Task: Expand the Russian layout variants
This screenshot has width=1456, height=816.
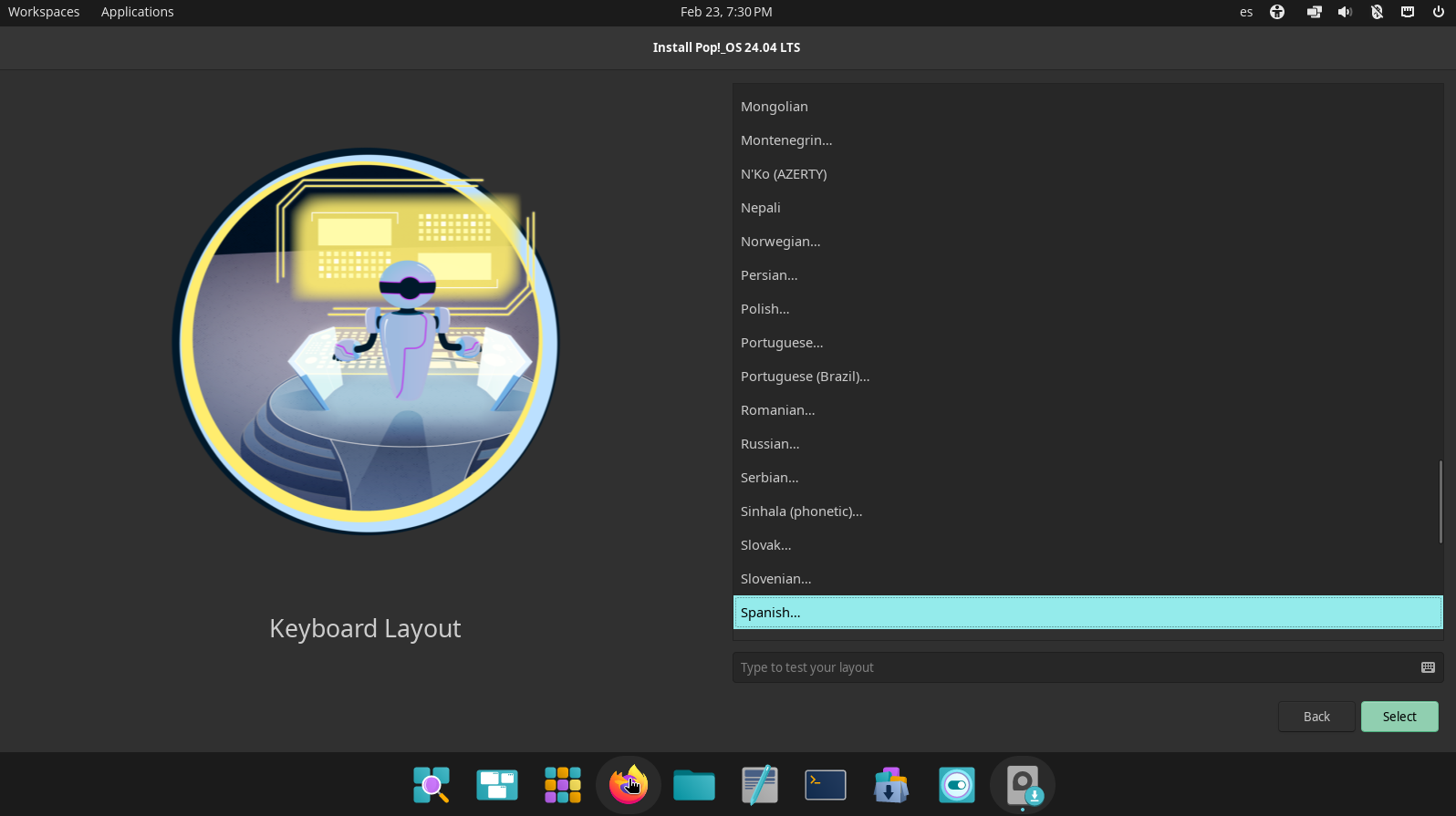Action: click(x=770, y=444)
